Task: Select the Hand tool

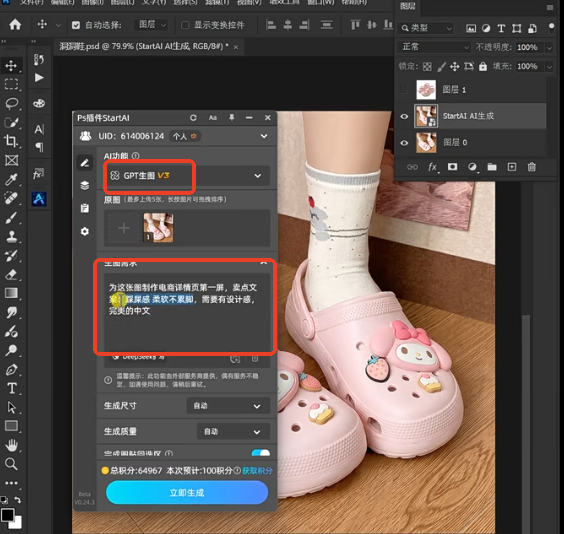Action: 11,445
